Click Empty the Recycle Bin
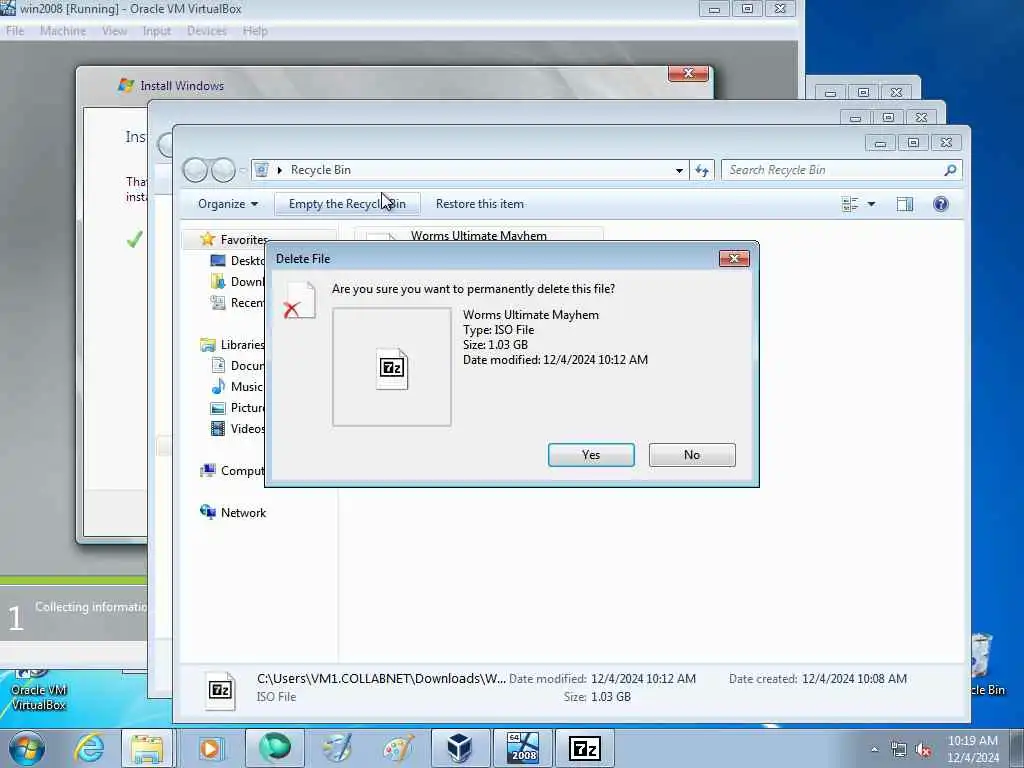 coord(347,204)
